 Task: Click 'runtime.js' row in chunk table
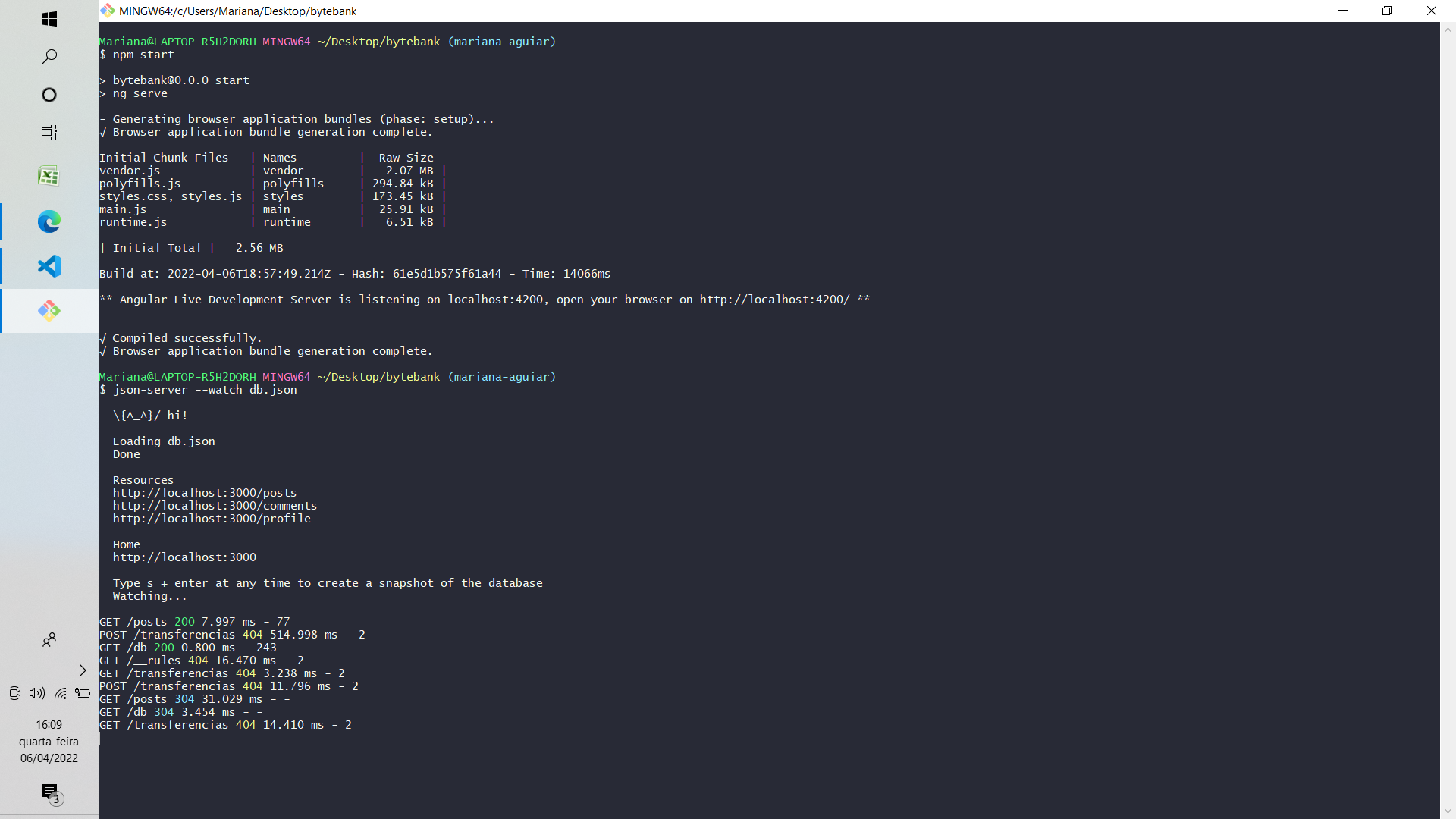pos(272,222)
